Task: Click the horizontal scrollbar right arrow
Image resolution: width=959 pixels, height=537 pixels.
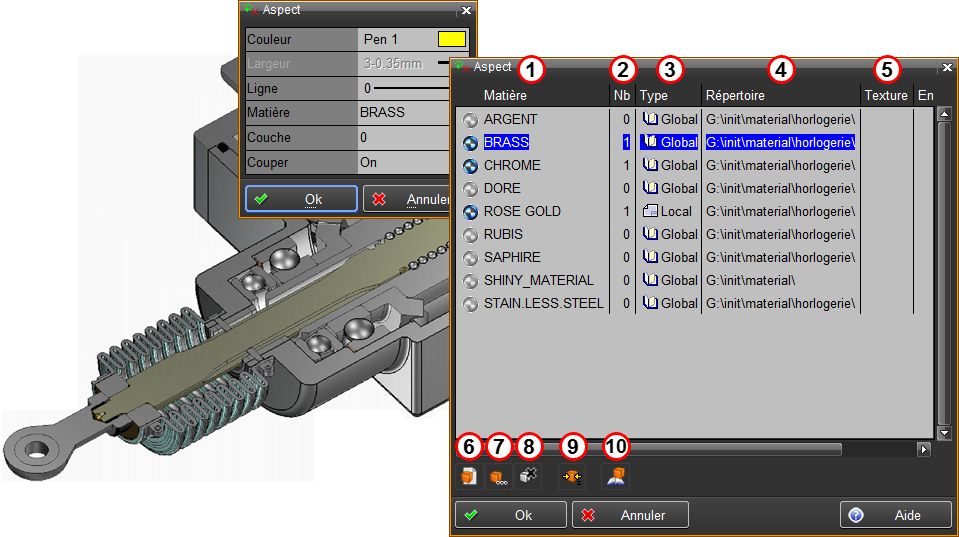Action: pos(923,450)
